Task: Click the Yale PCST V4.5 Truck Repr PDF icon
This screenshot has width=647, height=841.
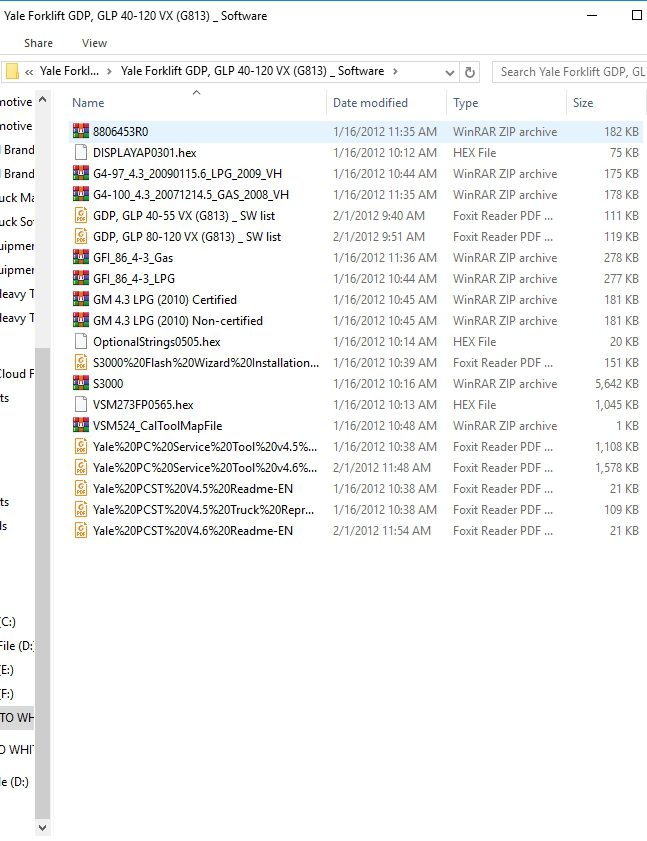Action: [80, 510]
